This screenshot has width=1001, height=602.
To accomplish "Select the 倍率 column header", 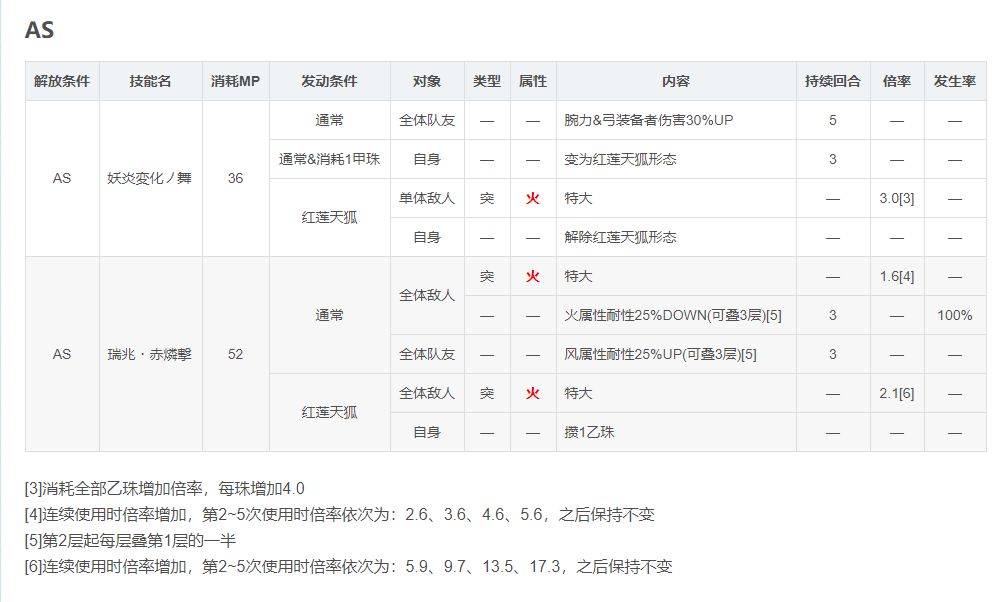I will tap(897, 81).
